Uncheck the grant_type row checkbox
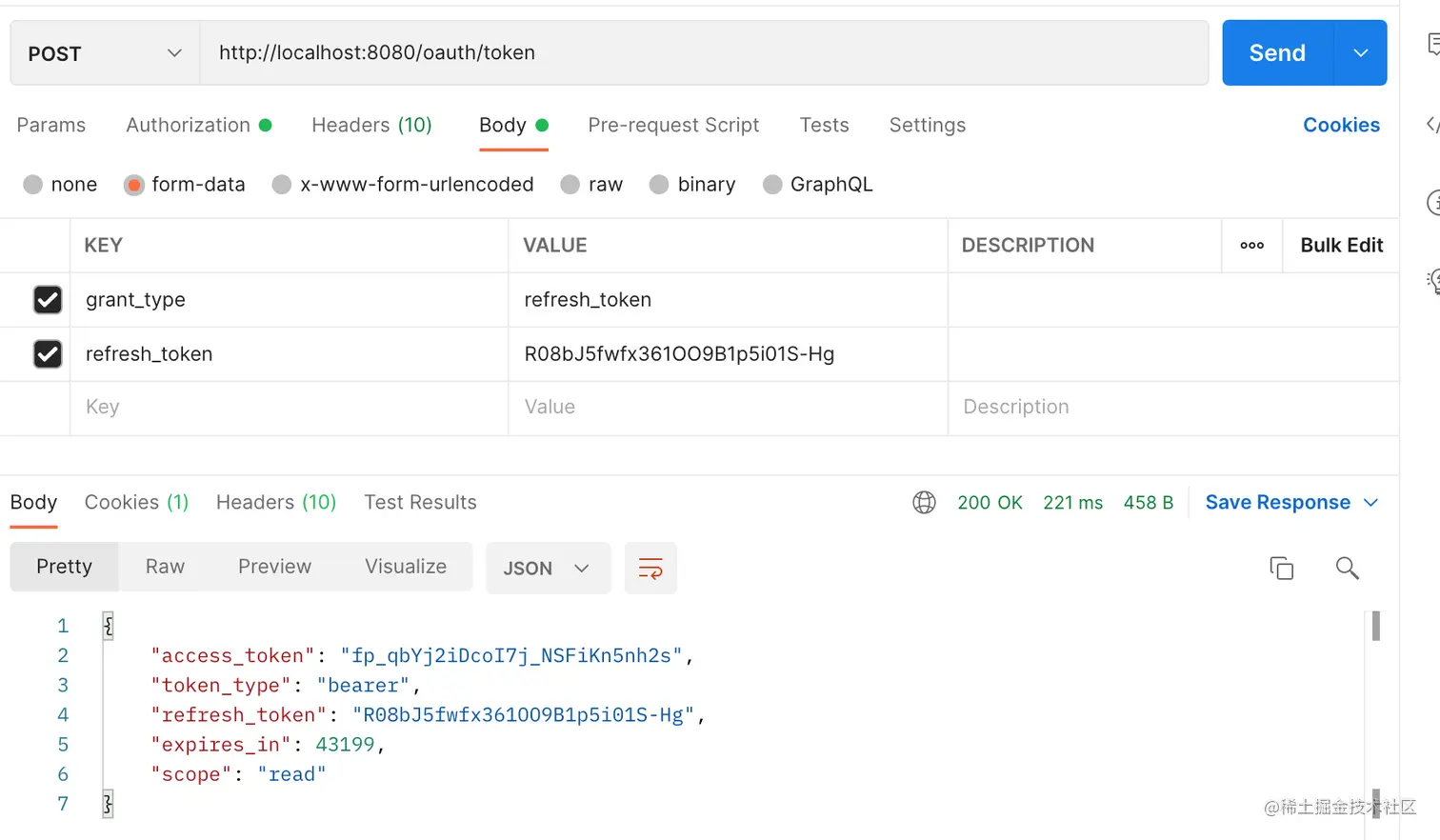1440x840 pixels. tap(48, 300)
